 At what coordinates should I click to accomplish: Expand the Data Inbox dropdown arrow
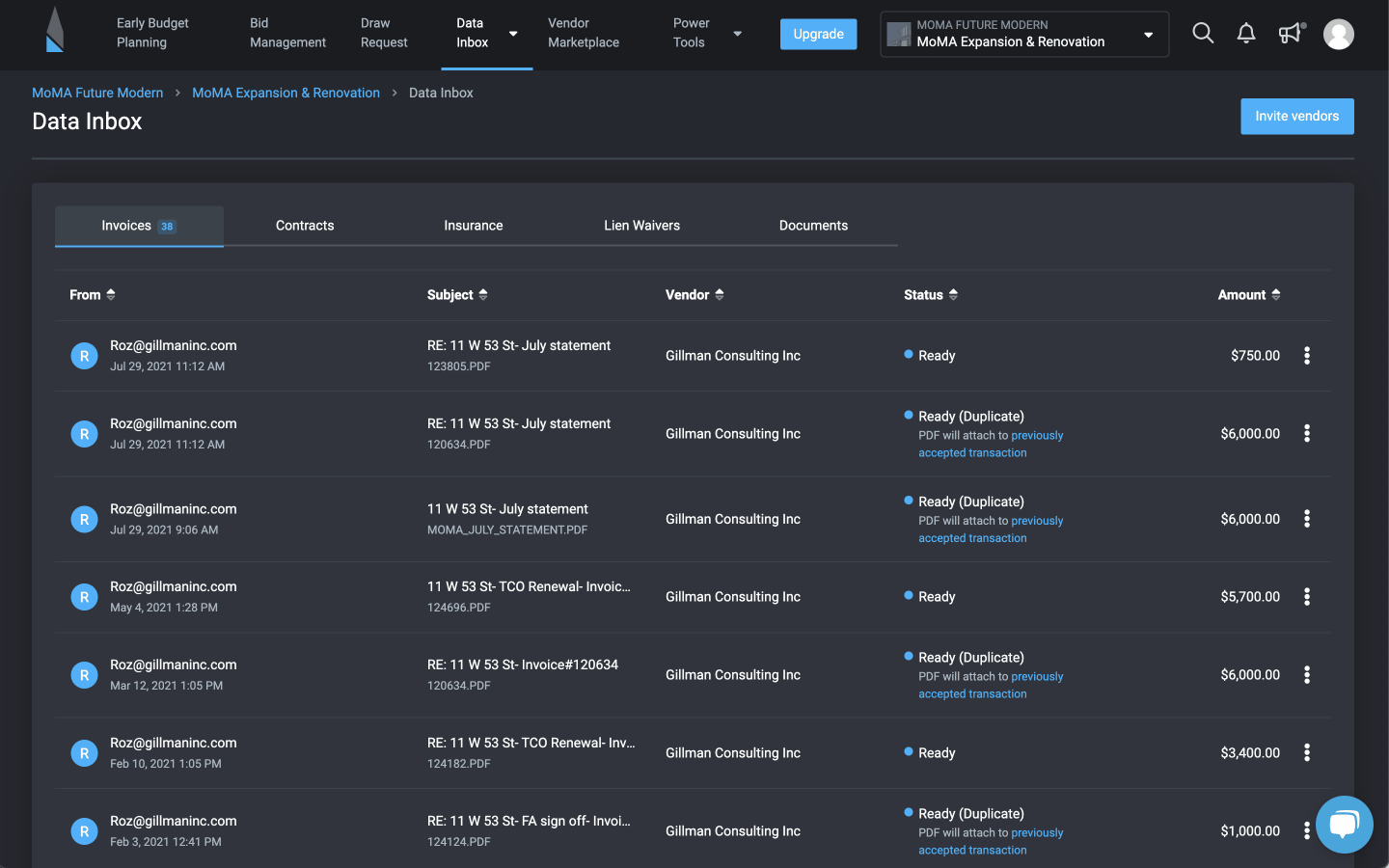(x=513, y=34)
